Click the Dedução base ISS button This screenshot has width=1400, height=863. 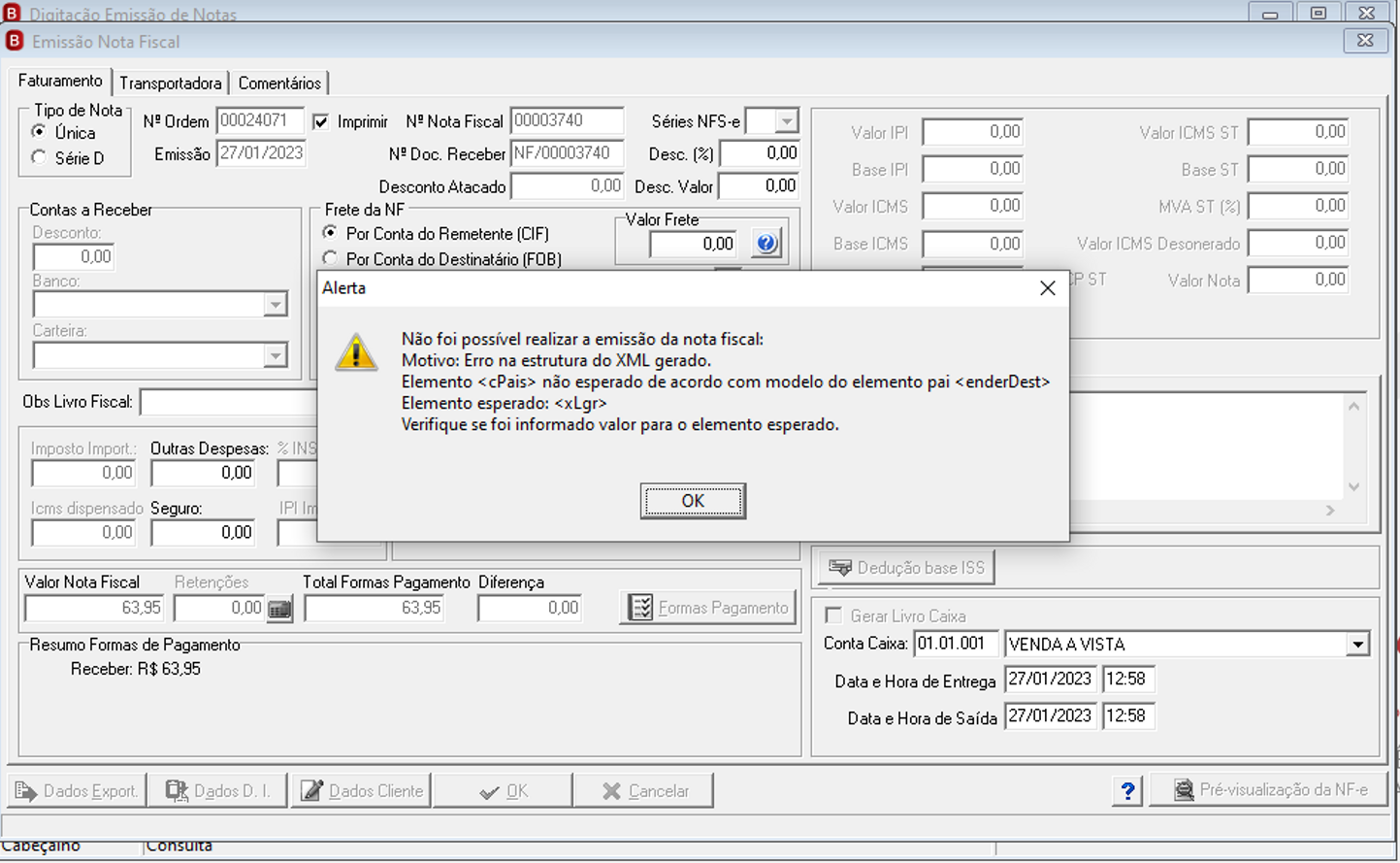coord(906,568)
